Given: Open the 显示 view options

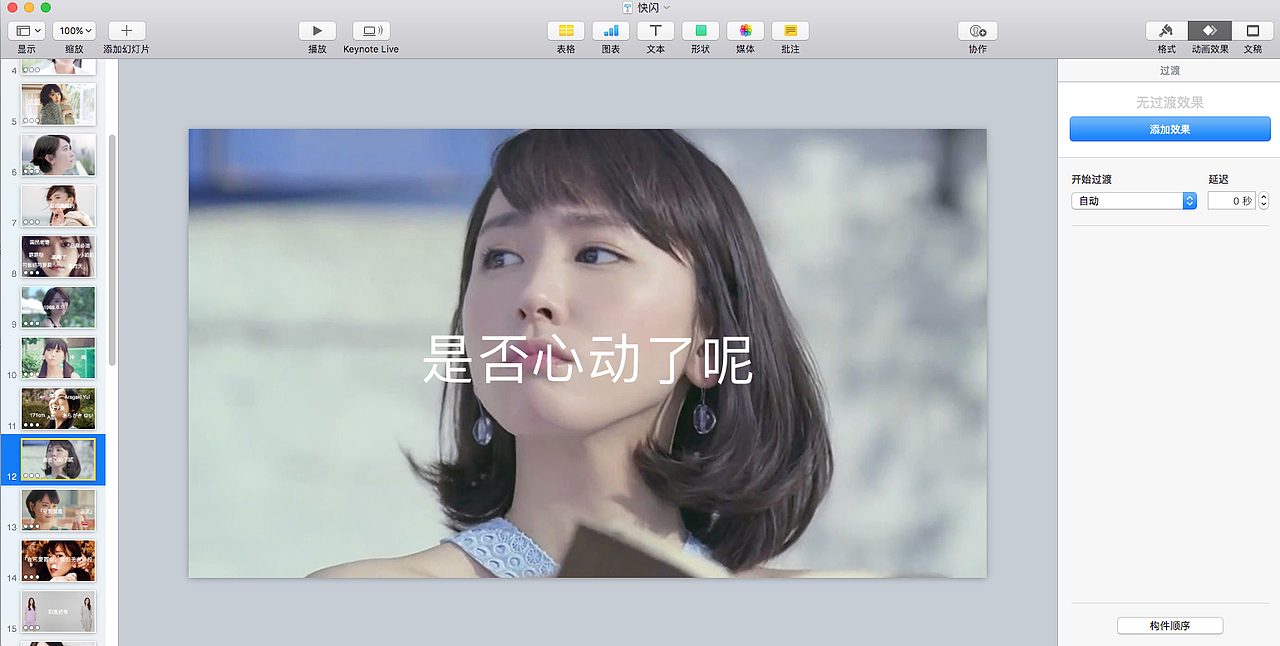Looking at the screenshot, I should point(26,32).
